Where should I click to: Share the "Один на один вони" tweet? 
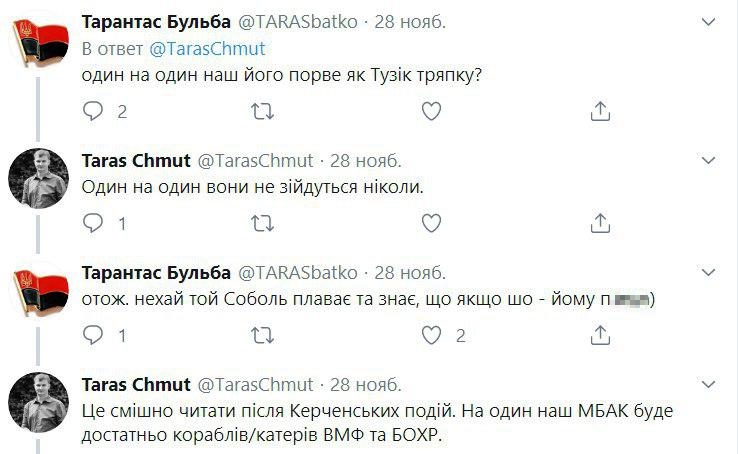pos(600,223)
